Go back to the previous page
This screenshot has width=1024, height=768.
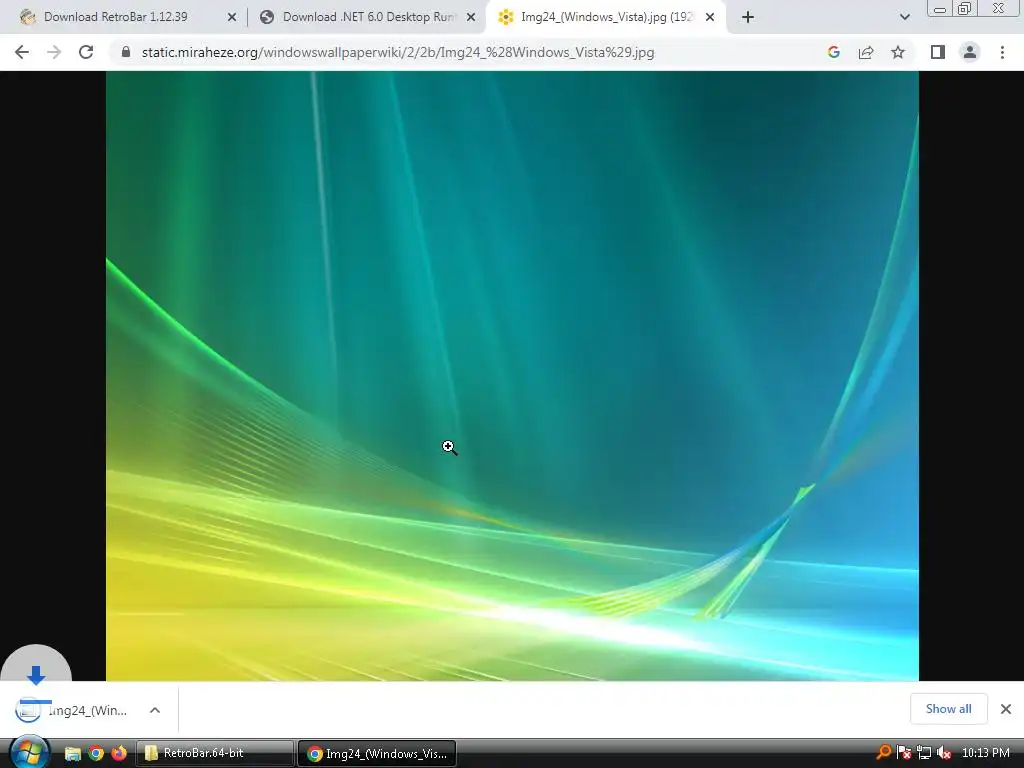22,52
